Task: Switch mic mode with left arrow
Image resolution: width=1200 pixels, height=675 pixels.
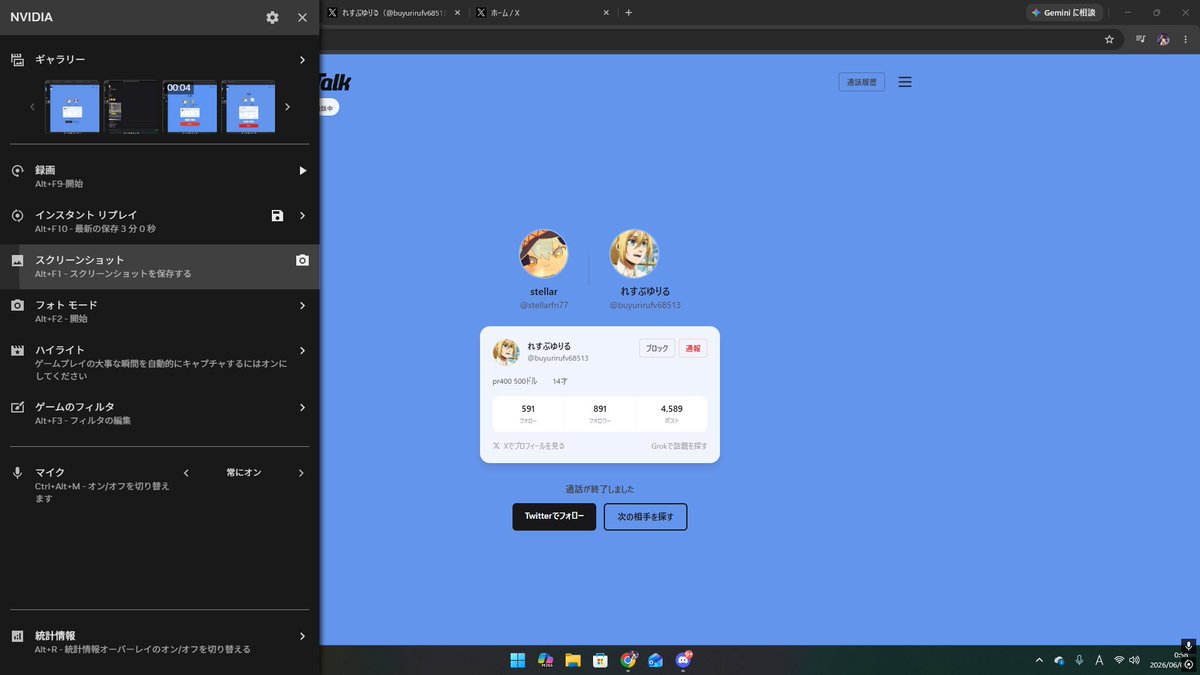Action: (x=186, y=473)
